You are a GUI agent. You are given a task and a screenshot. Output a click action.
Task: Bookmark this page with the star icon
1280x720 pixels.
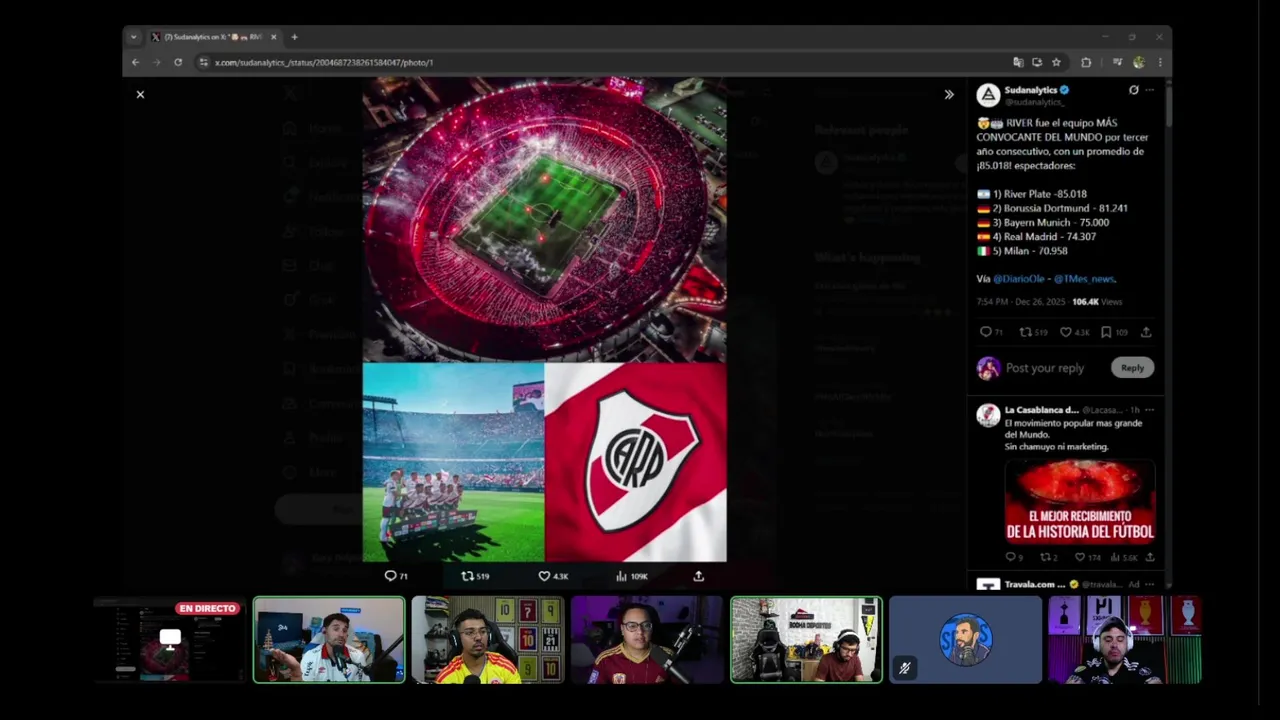[1056, 62]
